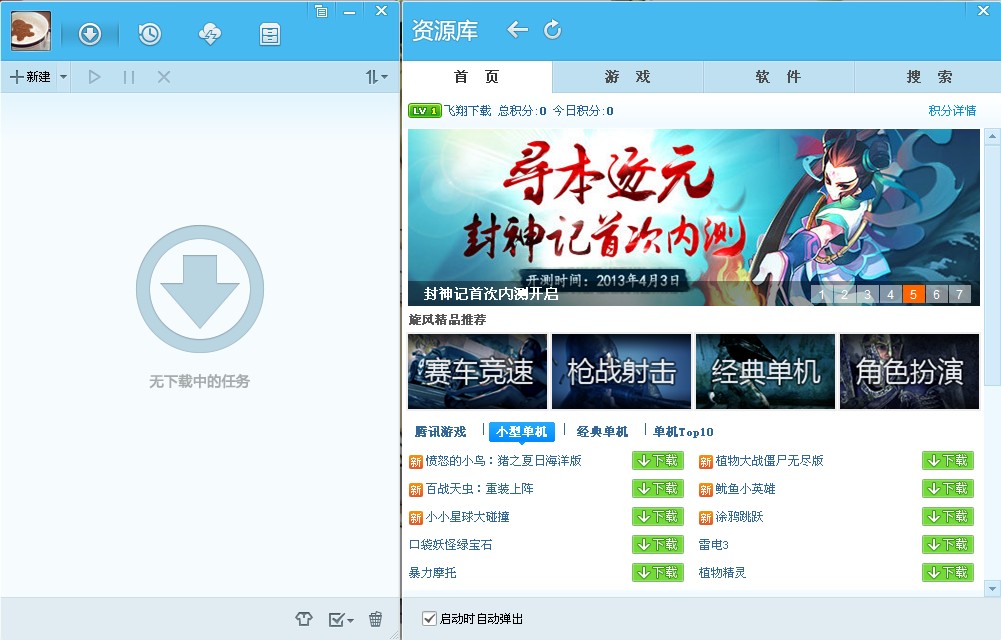This screenshot has height=640, width=1001.
Task: Open the sort order dropdown
Action: tap(376, 77)
